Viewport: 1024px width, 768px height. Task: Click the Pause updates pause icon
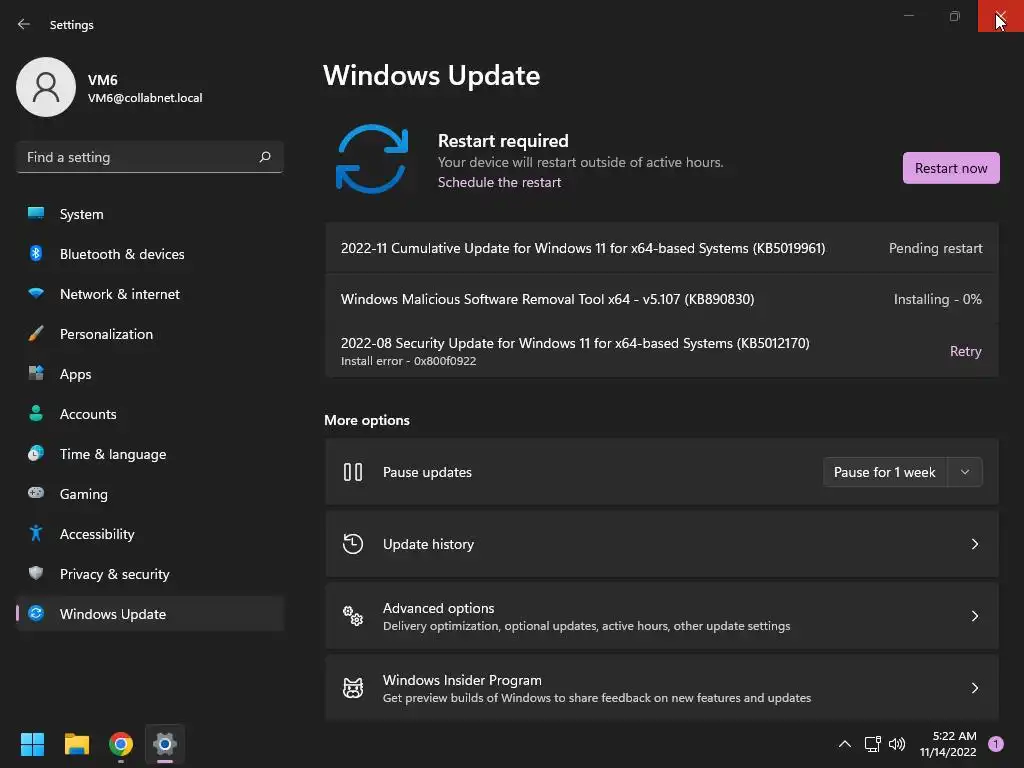click(x=353, y=472)
